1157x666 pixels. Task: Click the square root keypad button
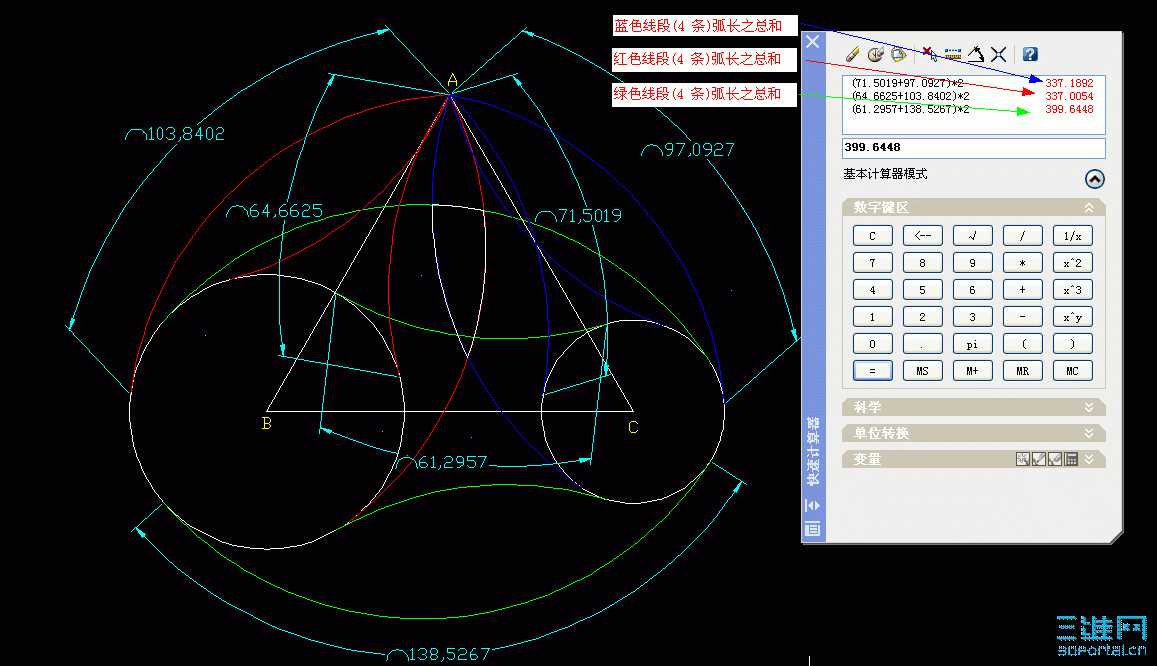973,236
